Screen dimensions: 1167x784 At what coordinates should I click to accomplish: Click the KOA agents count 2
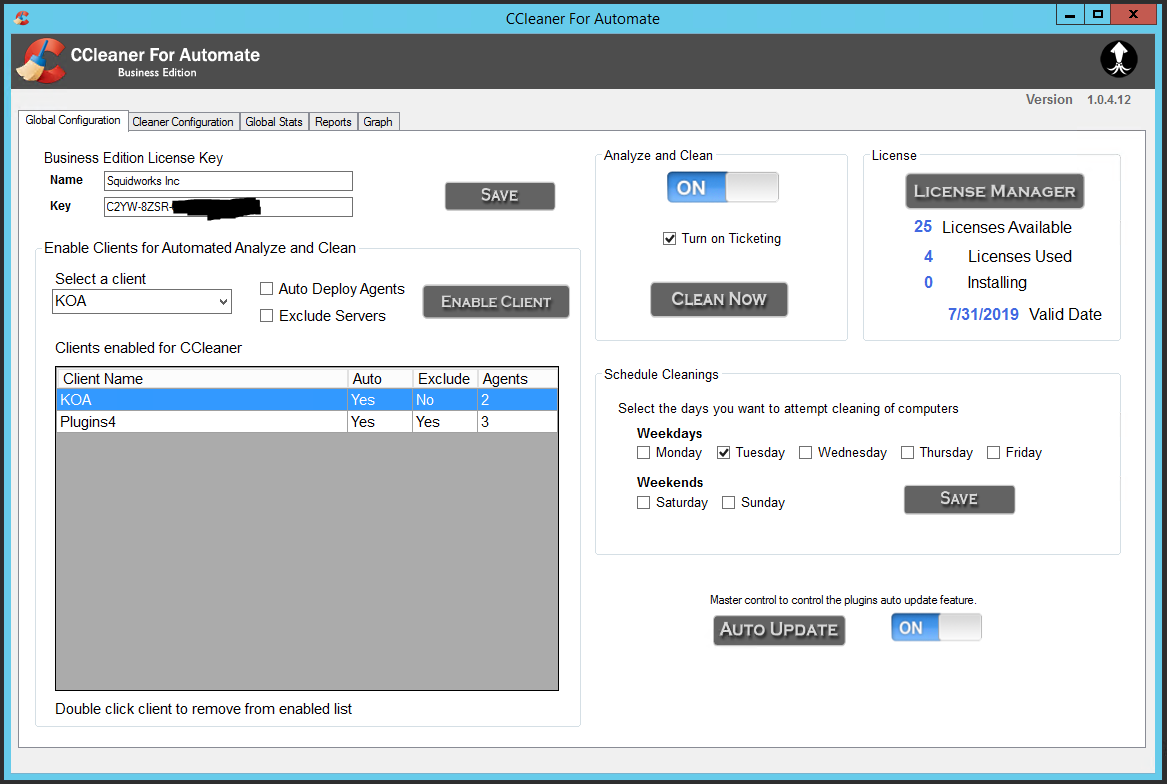[517, 400]
